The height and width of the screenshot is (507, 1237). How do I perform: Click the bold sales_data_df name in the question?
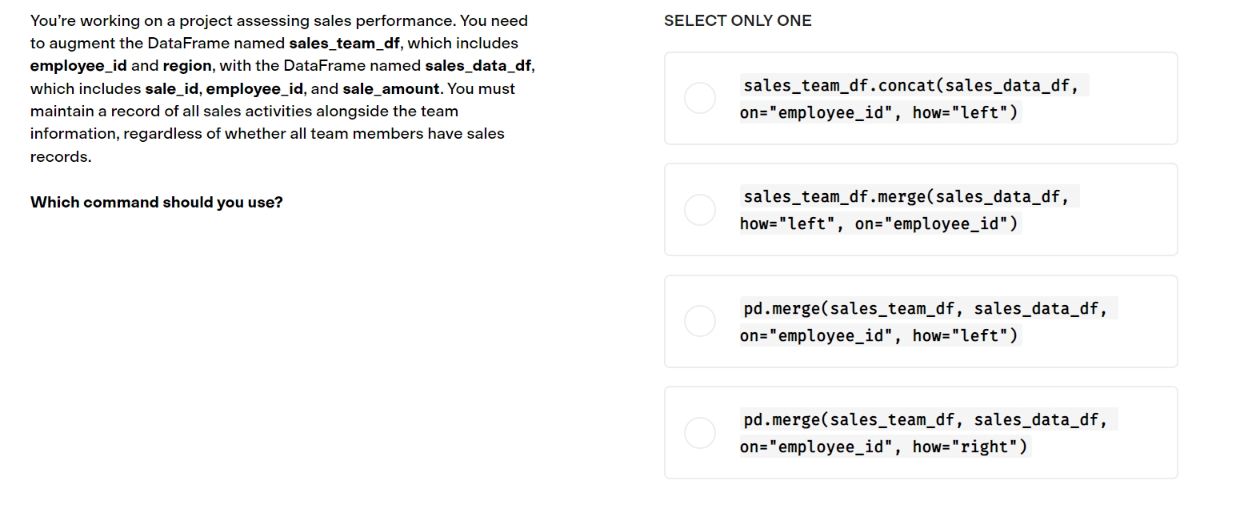click(479, 66)
